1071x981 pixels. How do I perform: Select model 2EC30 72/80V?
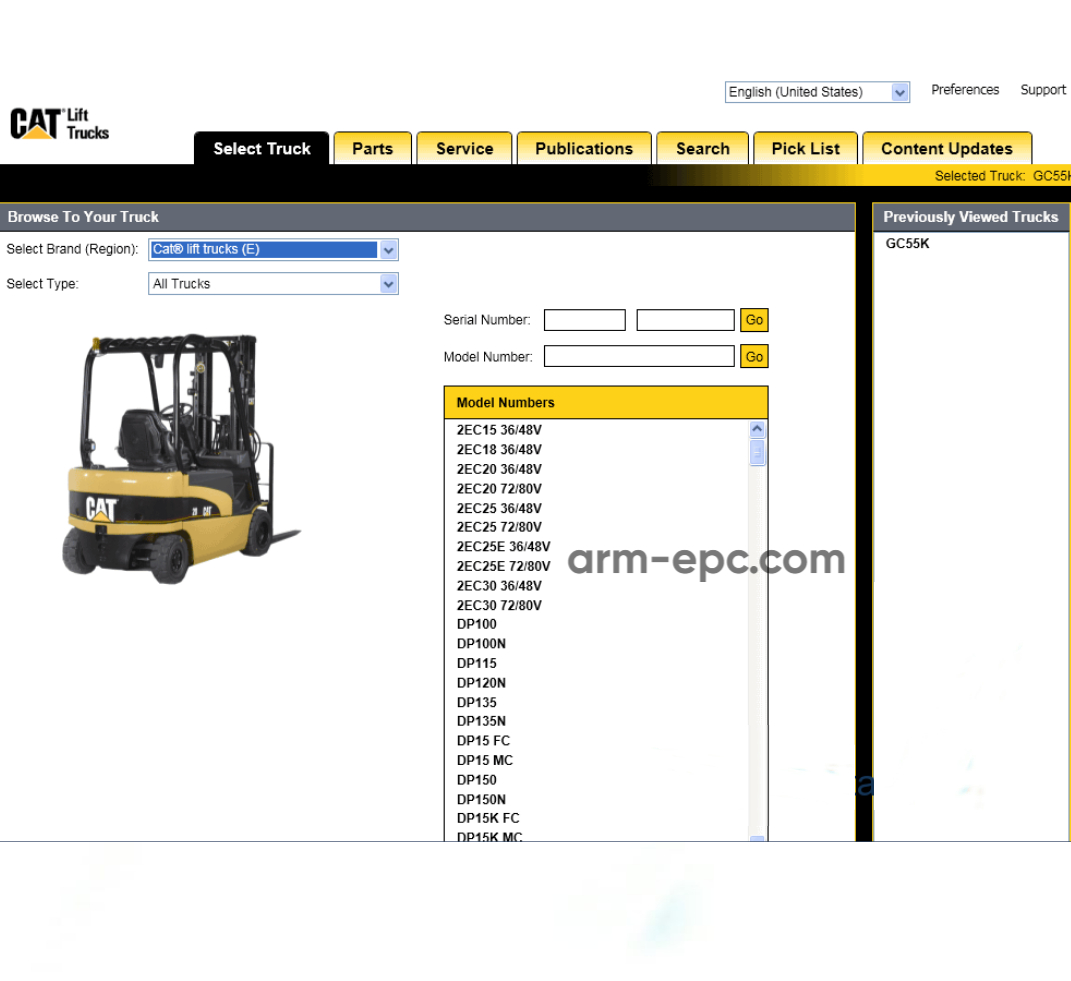[499, 605]
